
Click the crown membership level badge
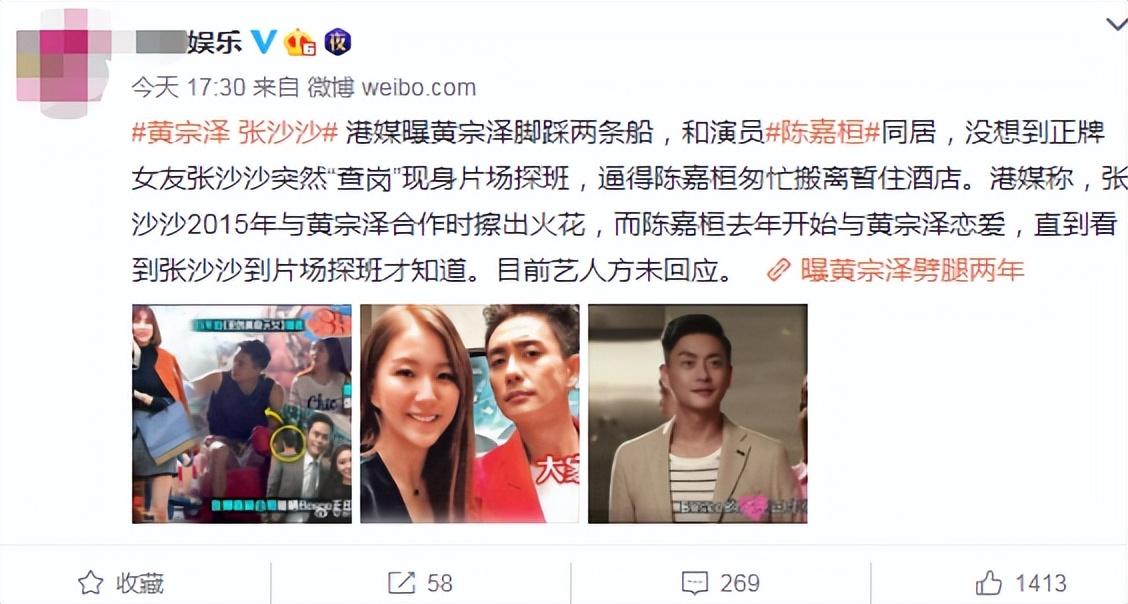[x=300, y=42]
